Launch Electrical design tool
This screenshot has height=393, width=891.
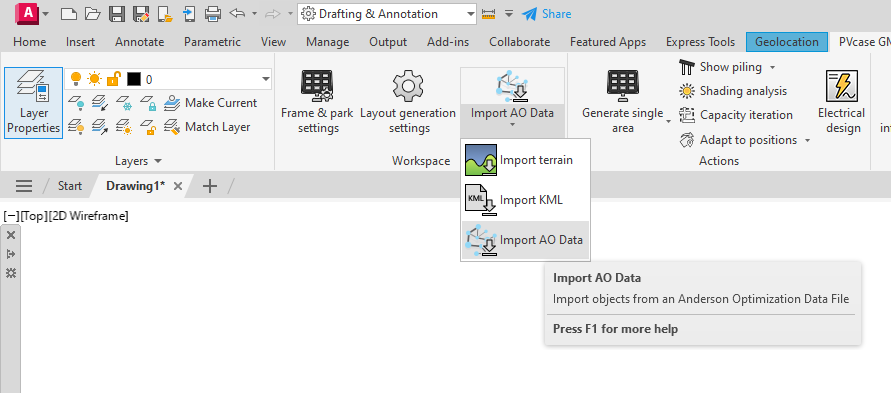tap(841, 102)
